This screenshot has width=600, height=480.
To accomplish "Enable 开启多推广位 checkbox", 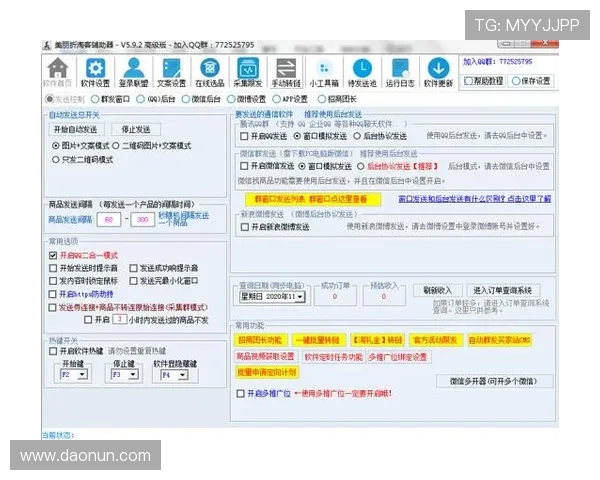I will click(241, 393).
